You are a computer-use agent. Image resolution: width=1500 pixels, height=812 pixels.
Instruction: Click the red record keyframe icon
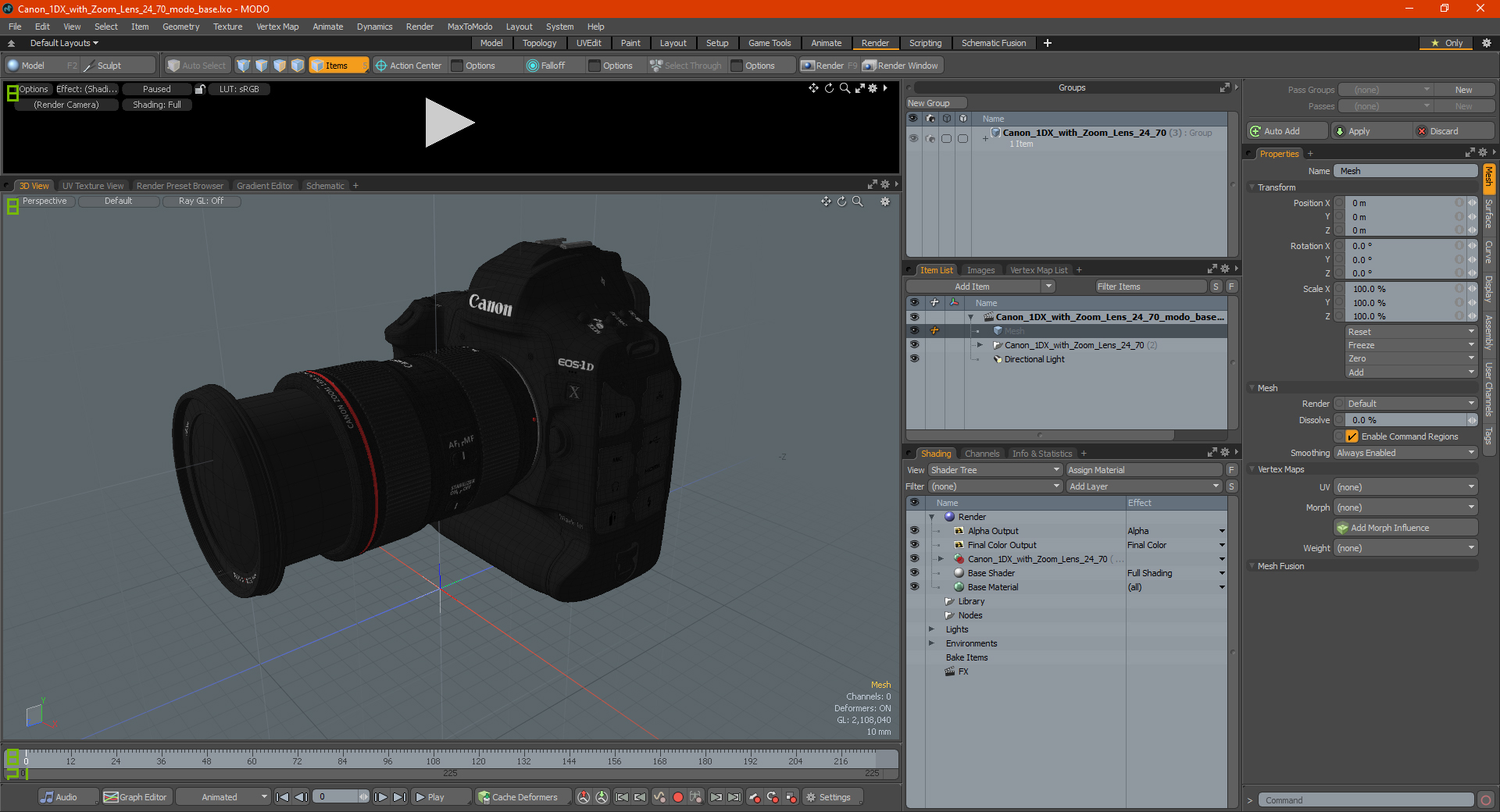pos(678,797)
